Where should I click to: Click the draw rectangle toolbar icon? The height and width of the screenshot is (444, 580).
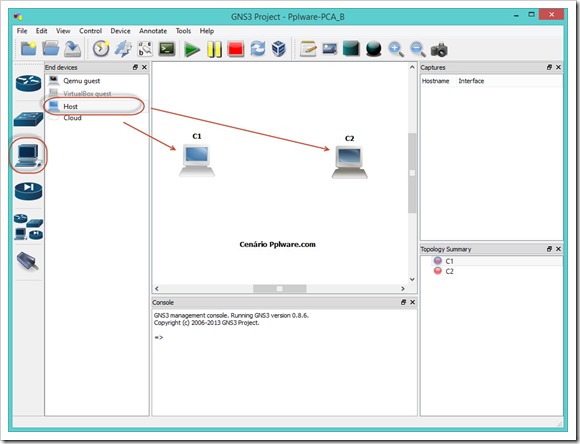click(351, 49)
